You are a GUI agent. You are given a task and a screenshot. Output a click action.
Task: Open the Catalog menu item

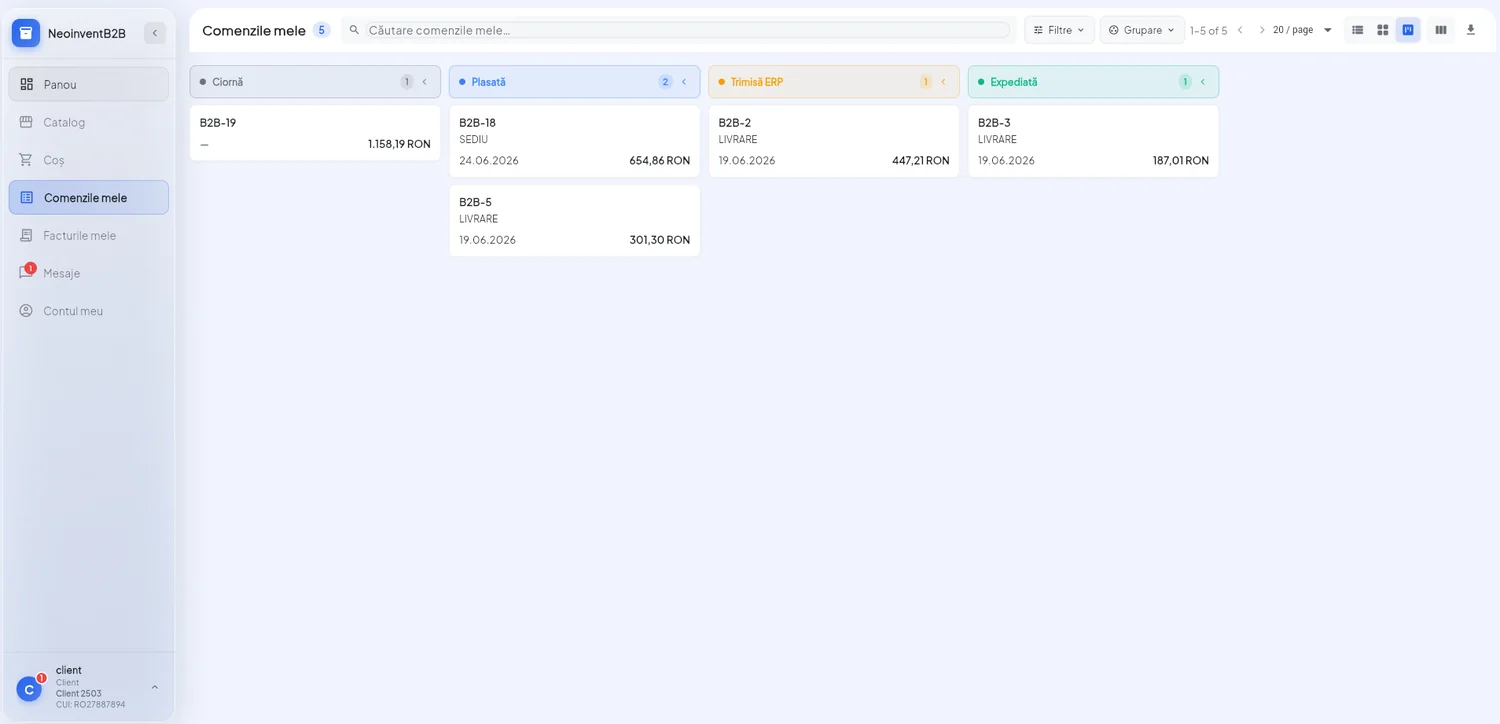(89, 122)
